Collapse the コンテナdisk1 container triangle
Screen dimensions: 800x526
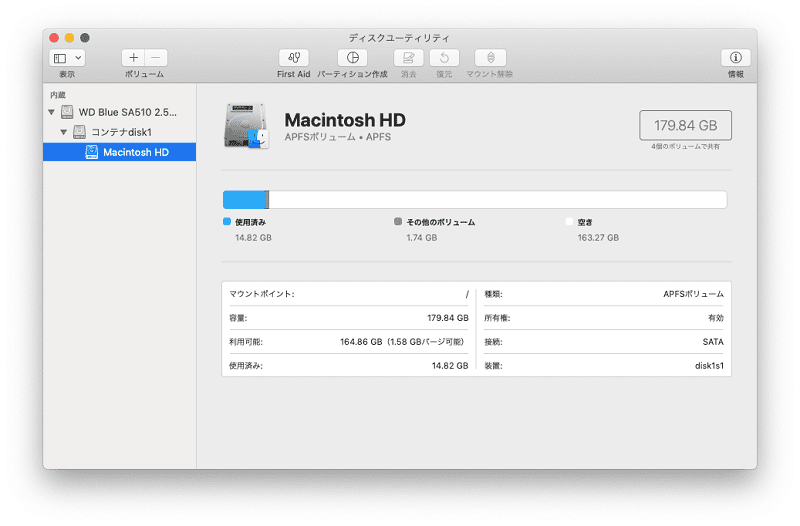tap(64, 132)
